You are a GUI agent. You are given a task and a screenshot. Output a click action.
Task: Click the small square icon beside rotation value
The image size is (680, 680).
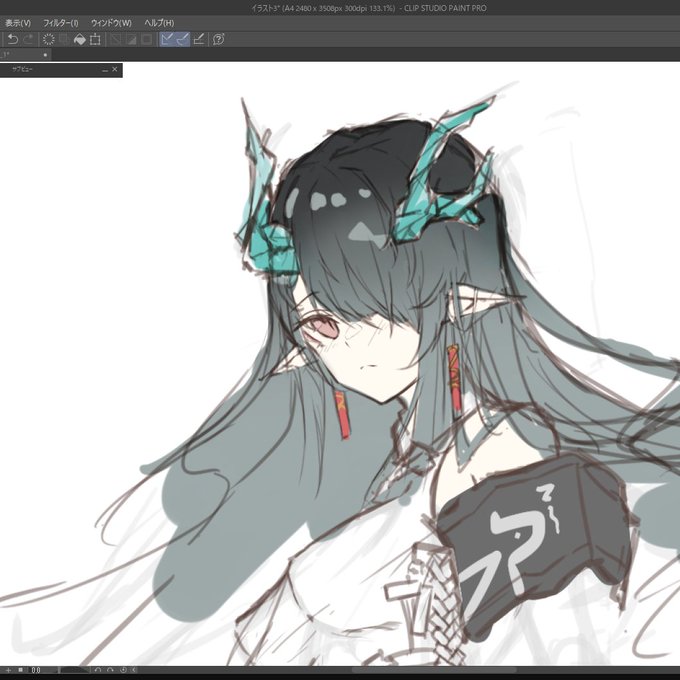[x=20, y=670]
